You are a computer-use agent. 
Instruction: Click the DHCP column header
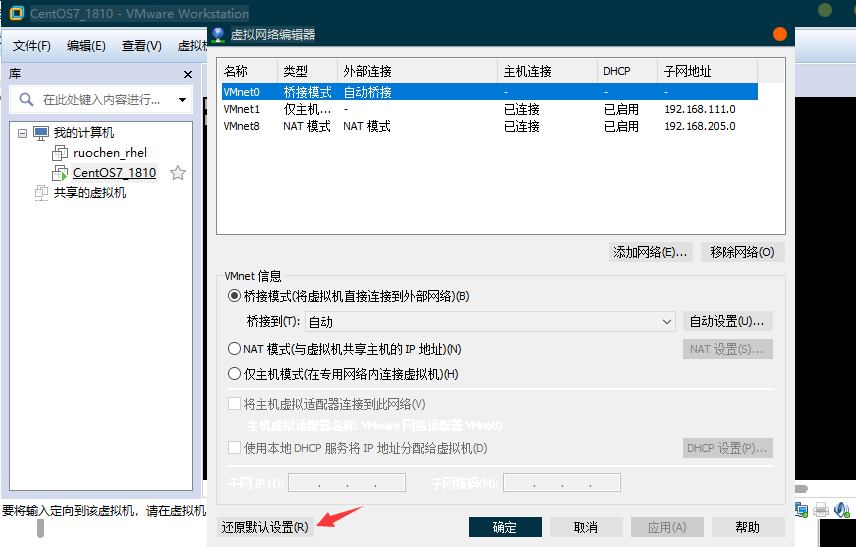627,71
